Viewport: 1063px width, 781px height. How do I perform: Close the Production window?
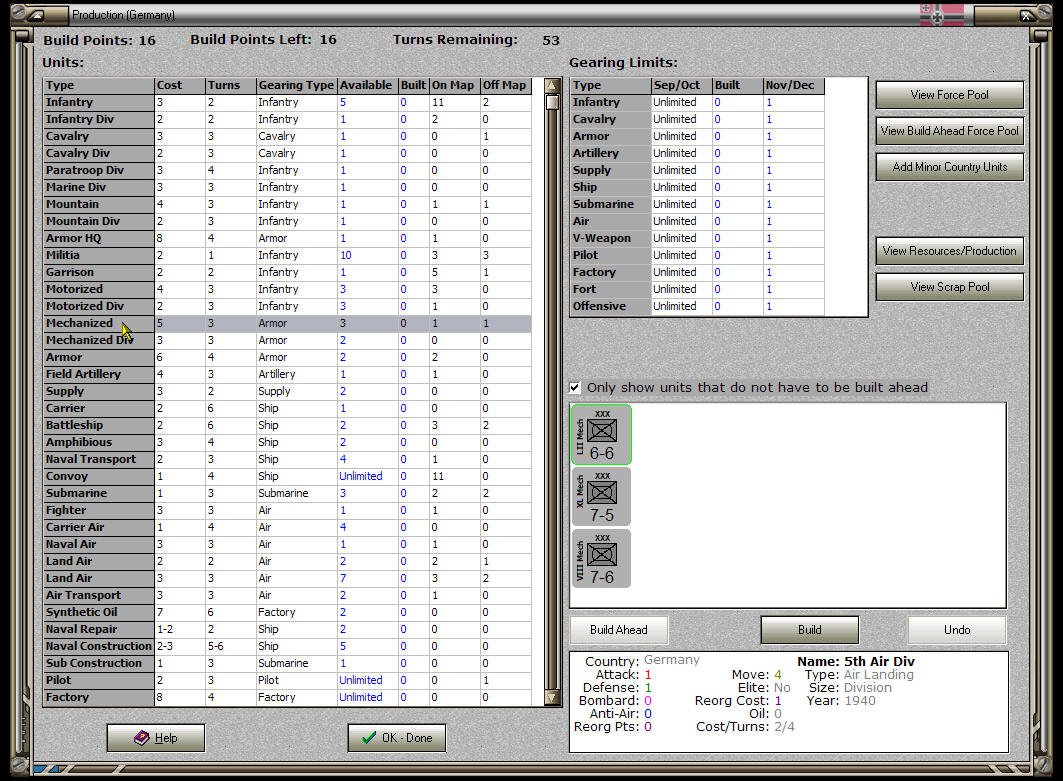tap(1026, 15)
